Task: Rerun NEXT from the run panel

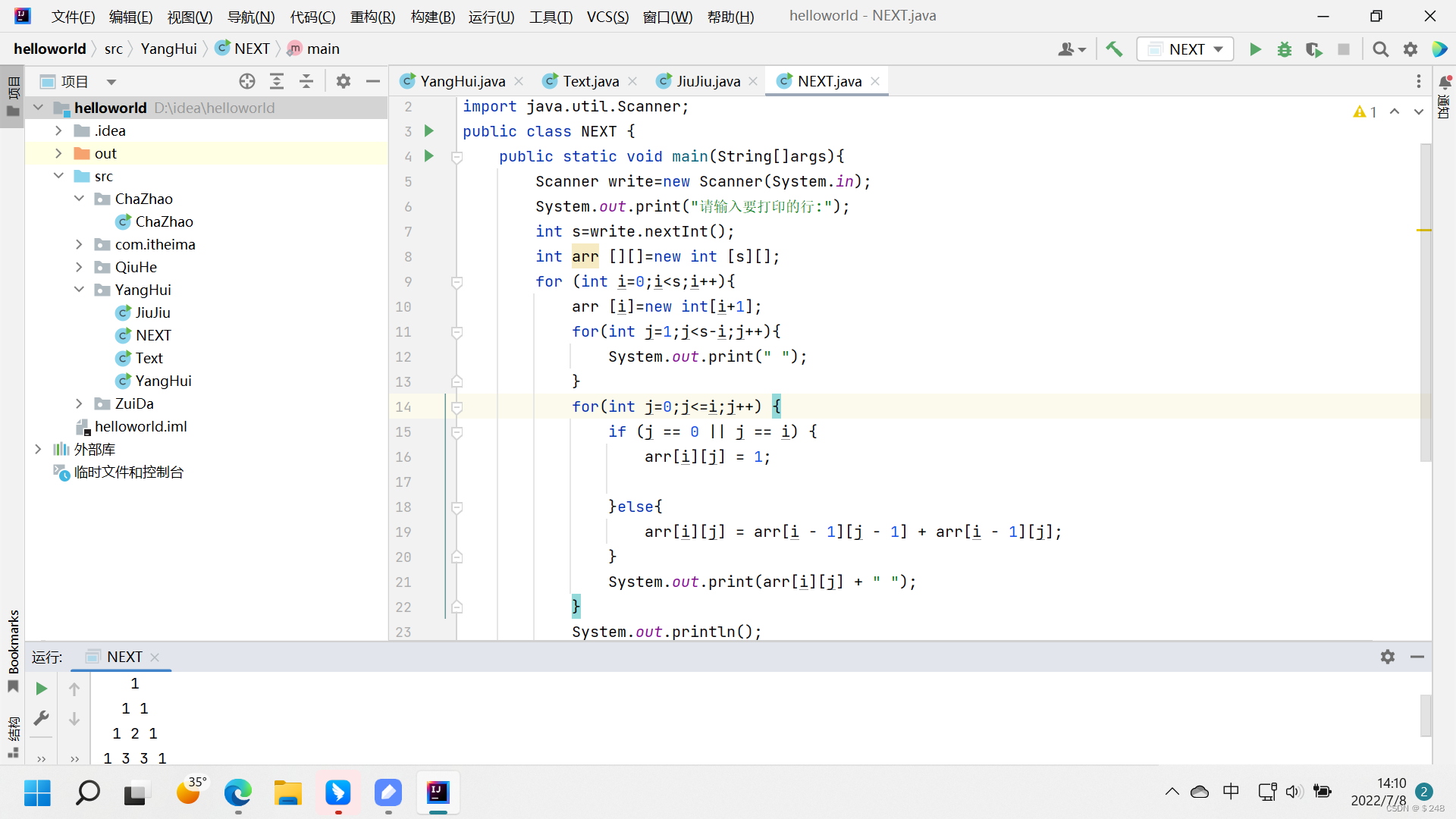Action: coord(42,689)
